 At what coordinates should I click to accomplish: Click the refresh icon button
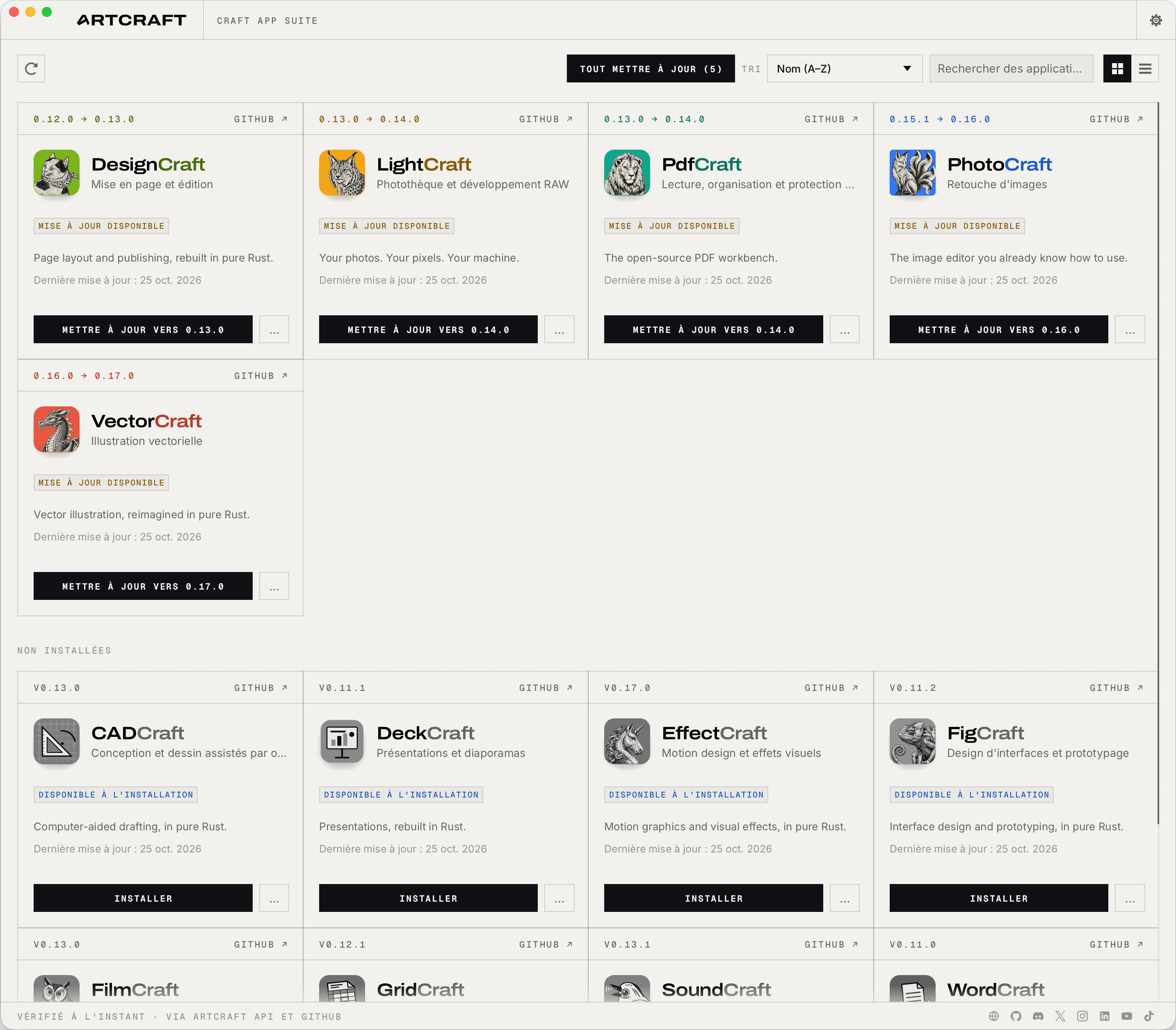click(x=31, y=68)
